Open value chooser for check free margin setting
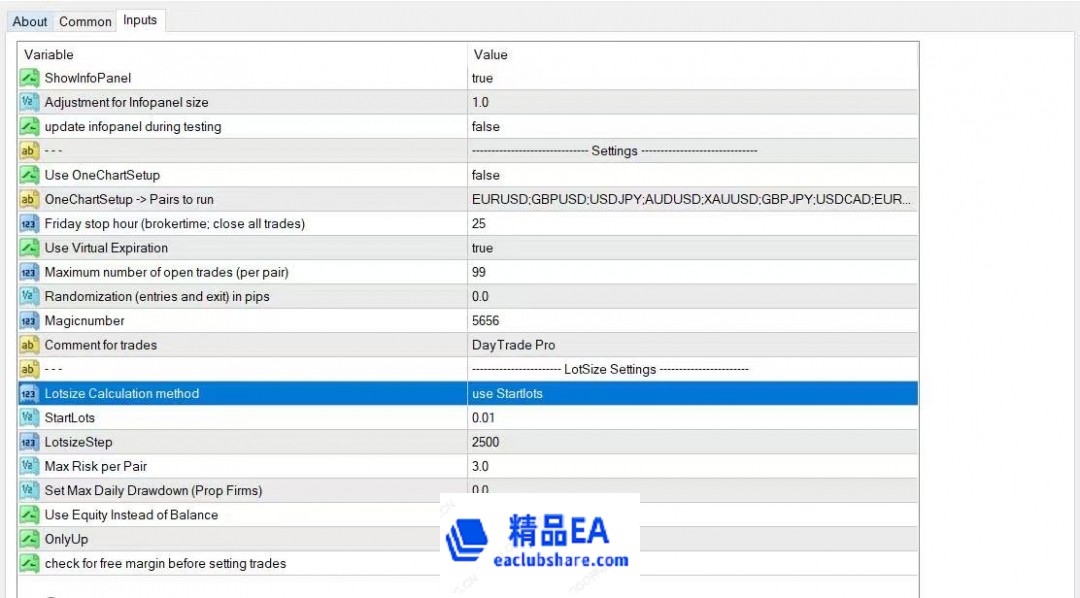 [x=700, y=563]
